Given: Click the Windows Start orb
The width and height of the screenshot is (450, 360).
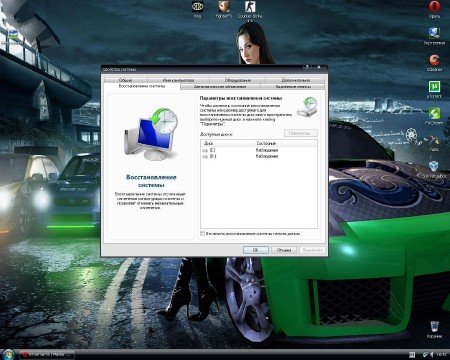Looking at the screenshot, I should pos(8,354).
